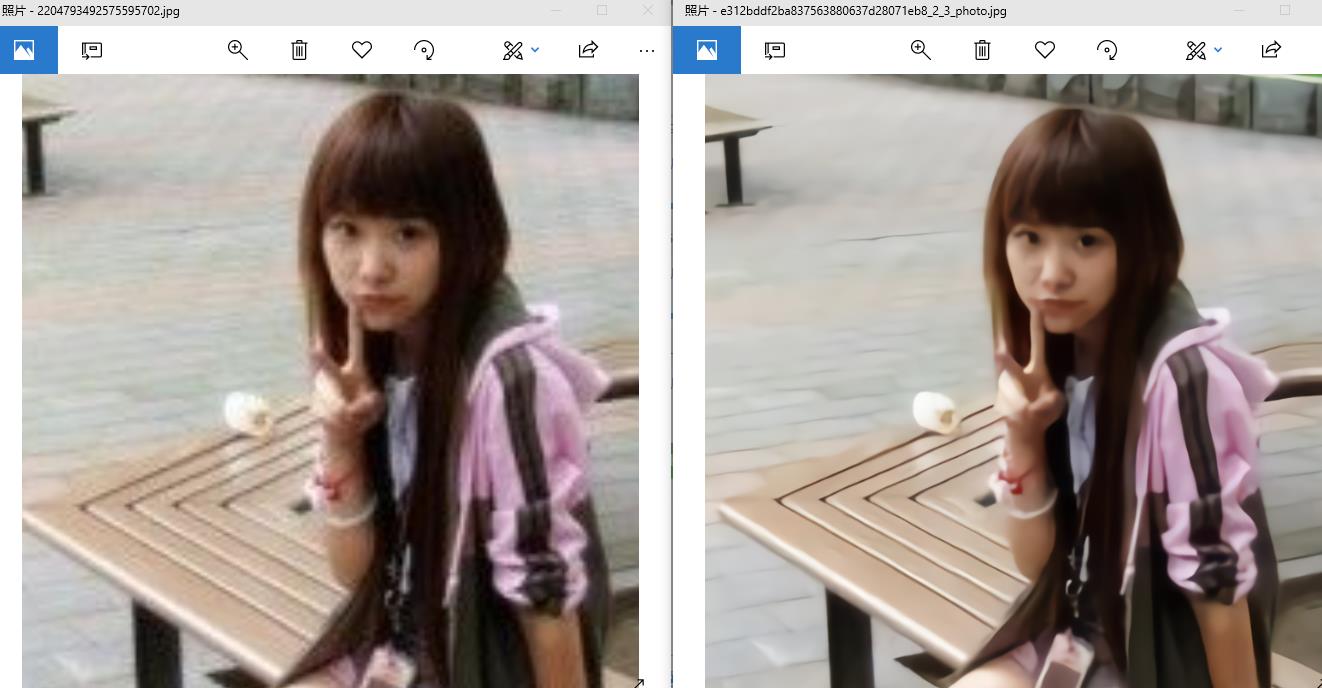The width and height of the screenshot is (1322, 688).
Task: Click title 照片 - 2204793492575595702.jpg
Action: (x=91, y=11)
